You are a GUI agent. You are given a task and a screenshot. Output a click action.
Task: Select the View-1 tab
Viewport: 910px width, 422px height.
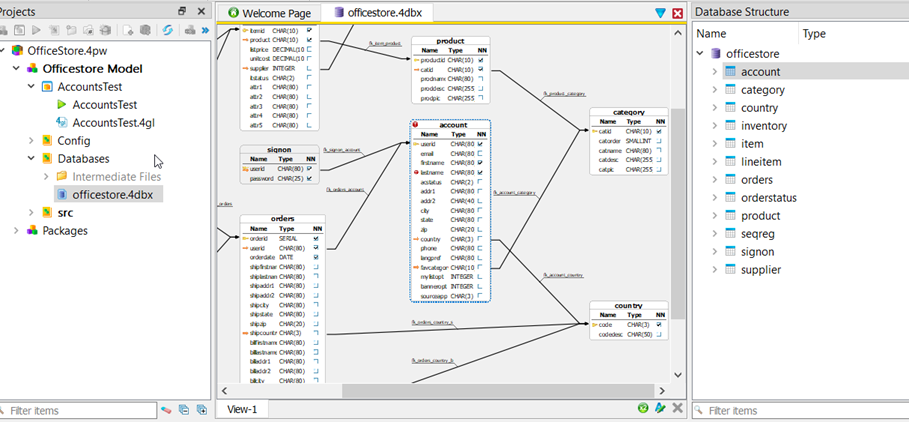point(242,409)
